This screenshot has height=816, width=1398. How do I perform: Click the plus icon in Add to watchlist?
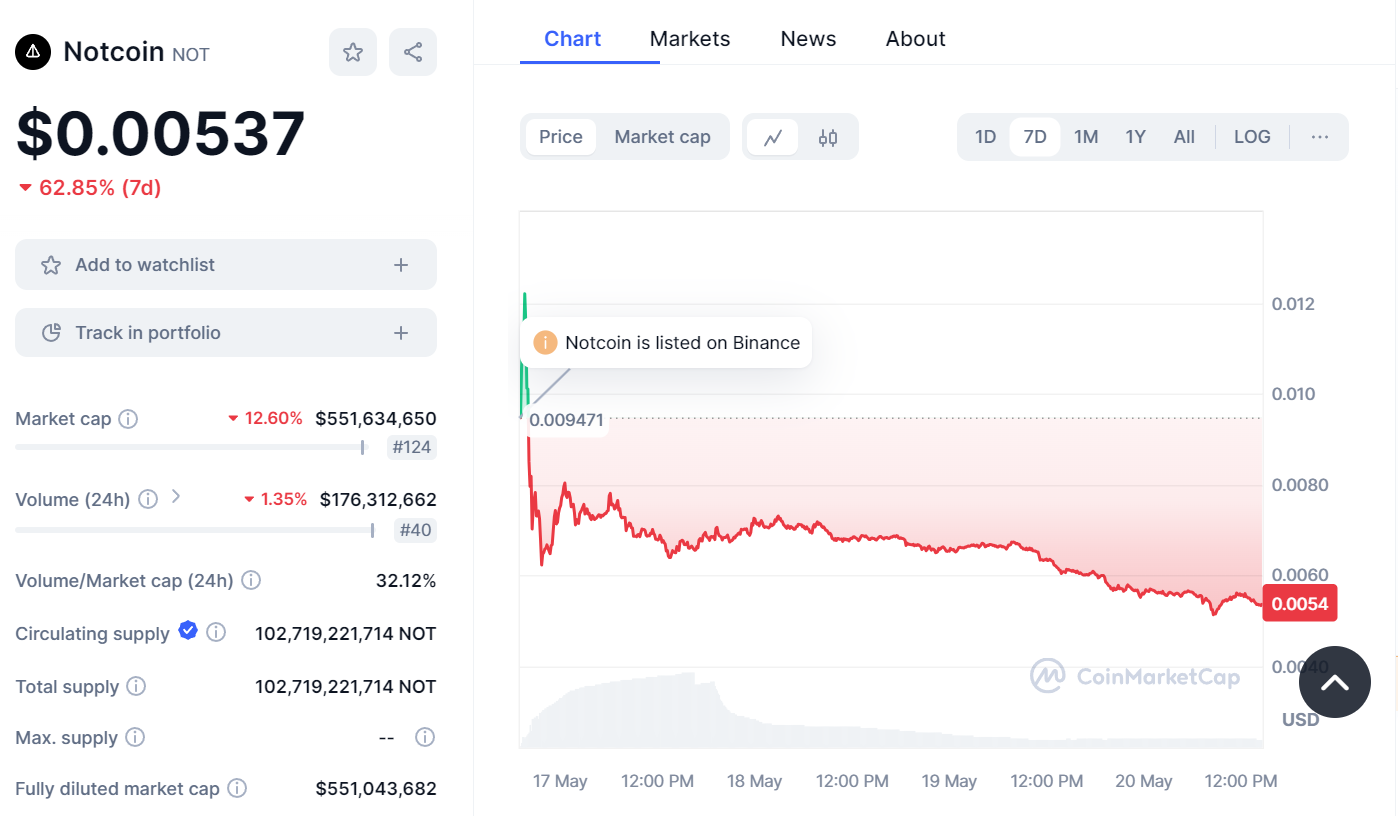(401, 265)
